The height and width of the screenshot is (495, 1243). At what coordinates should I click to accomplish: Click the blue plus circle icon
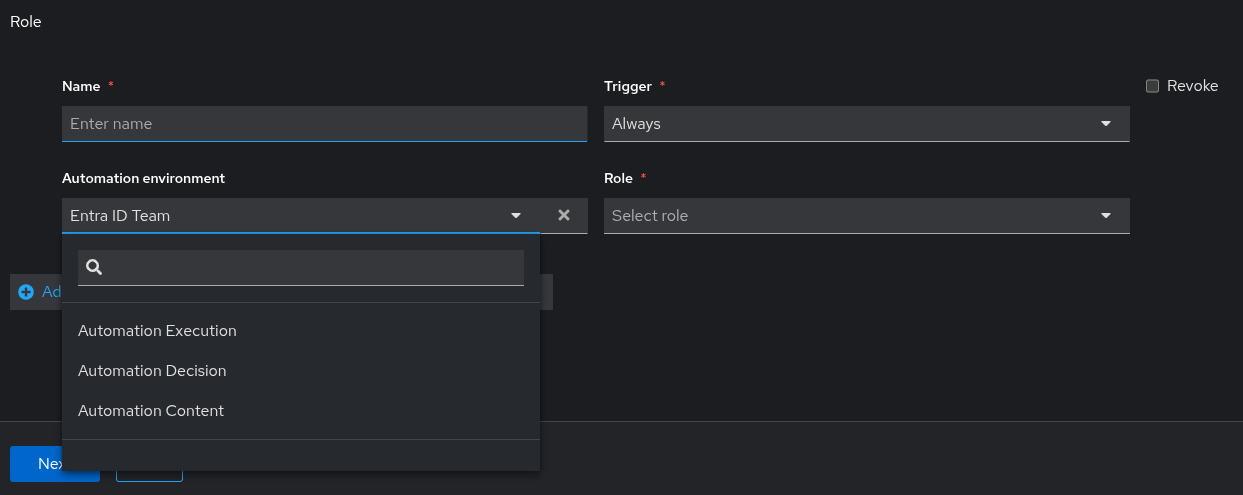(x=26, y=292)
